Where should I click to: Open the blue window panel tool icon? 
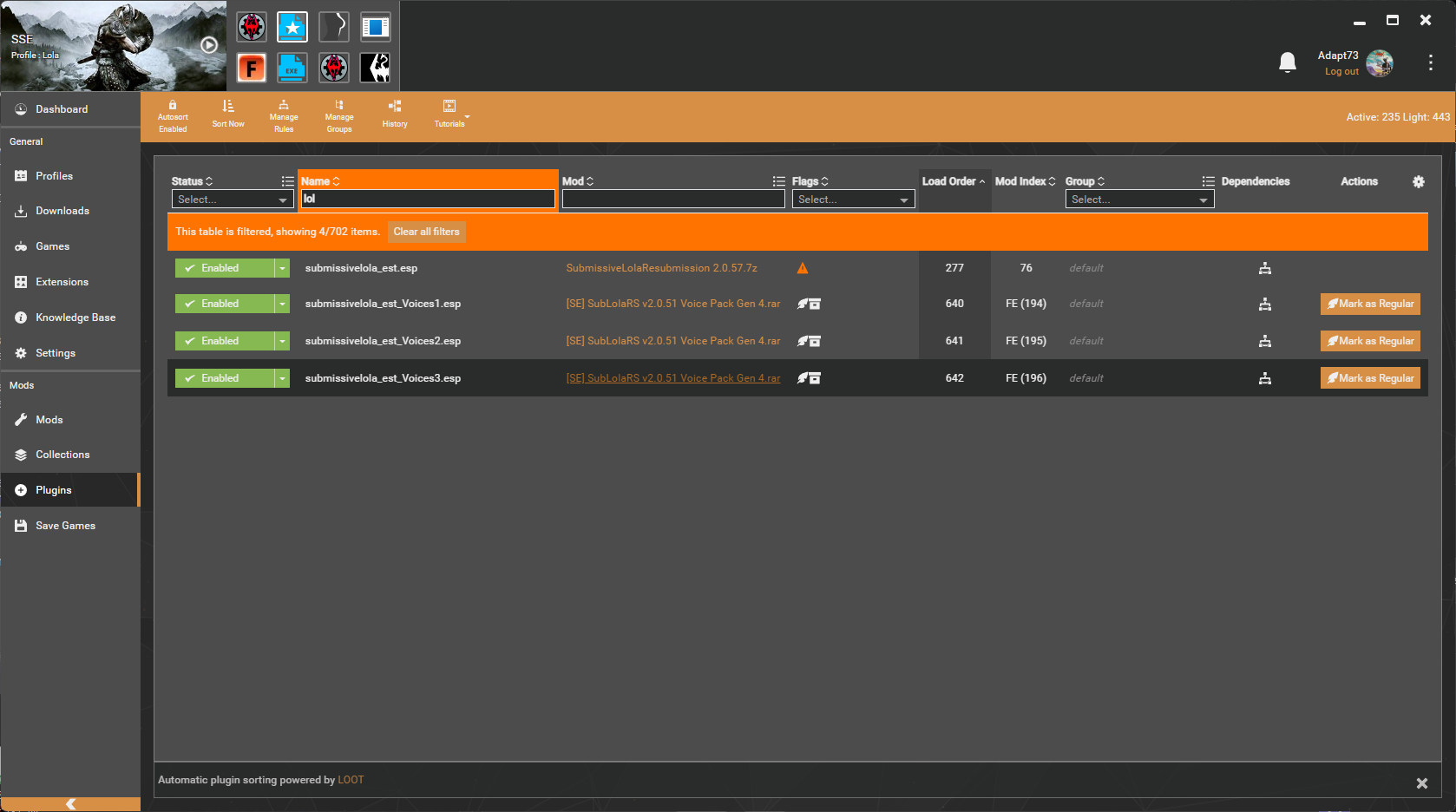375,27
